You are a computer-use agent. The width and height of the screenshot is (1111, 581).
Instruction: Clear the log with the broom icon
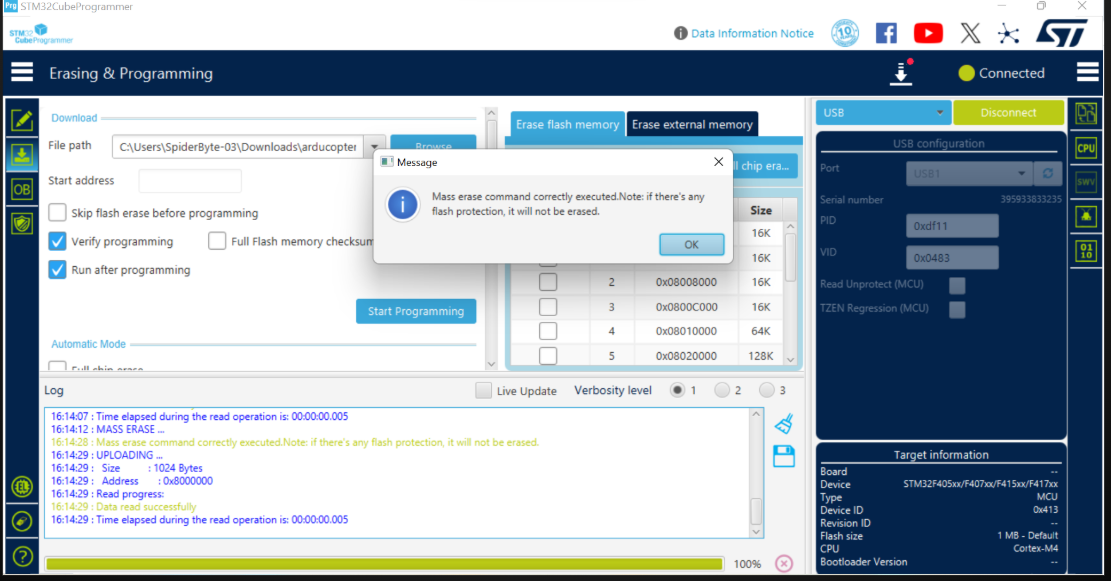(x=784, y=424)
